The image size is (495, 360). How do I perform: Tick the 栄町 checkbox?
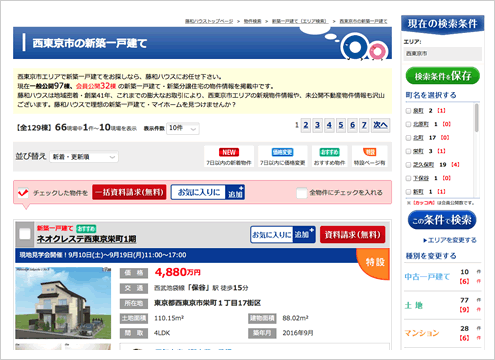click(x=408, y=151)
